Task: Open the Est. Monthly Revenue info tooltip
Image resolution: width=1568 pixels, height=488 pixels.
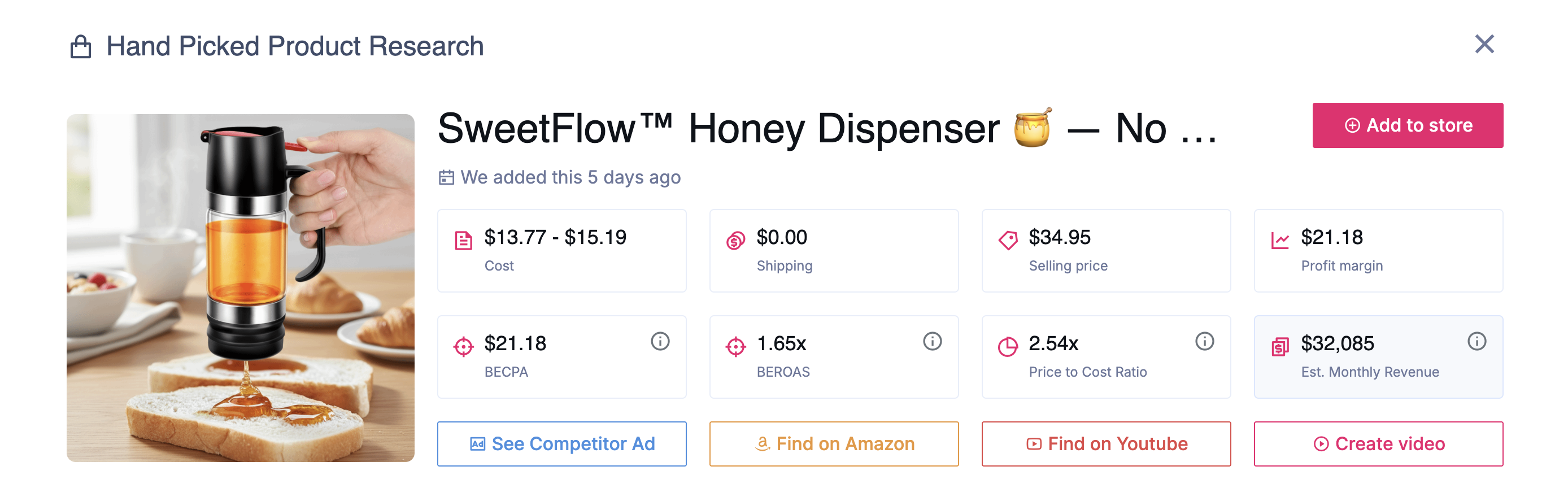Action: click(x=1476, y=341)
